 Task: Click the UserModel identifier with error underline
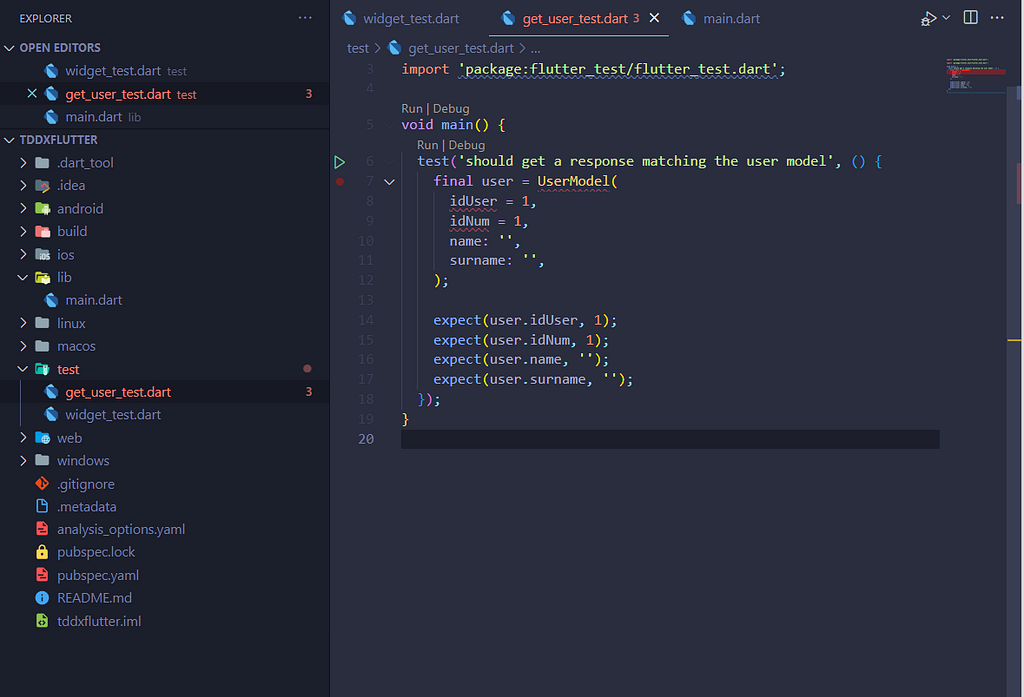(573, 182)
